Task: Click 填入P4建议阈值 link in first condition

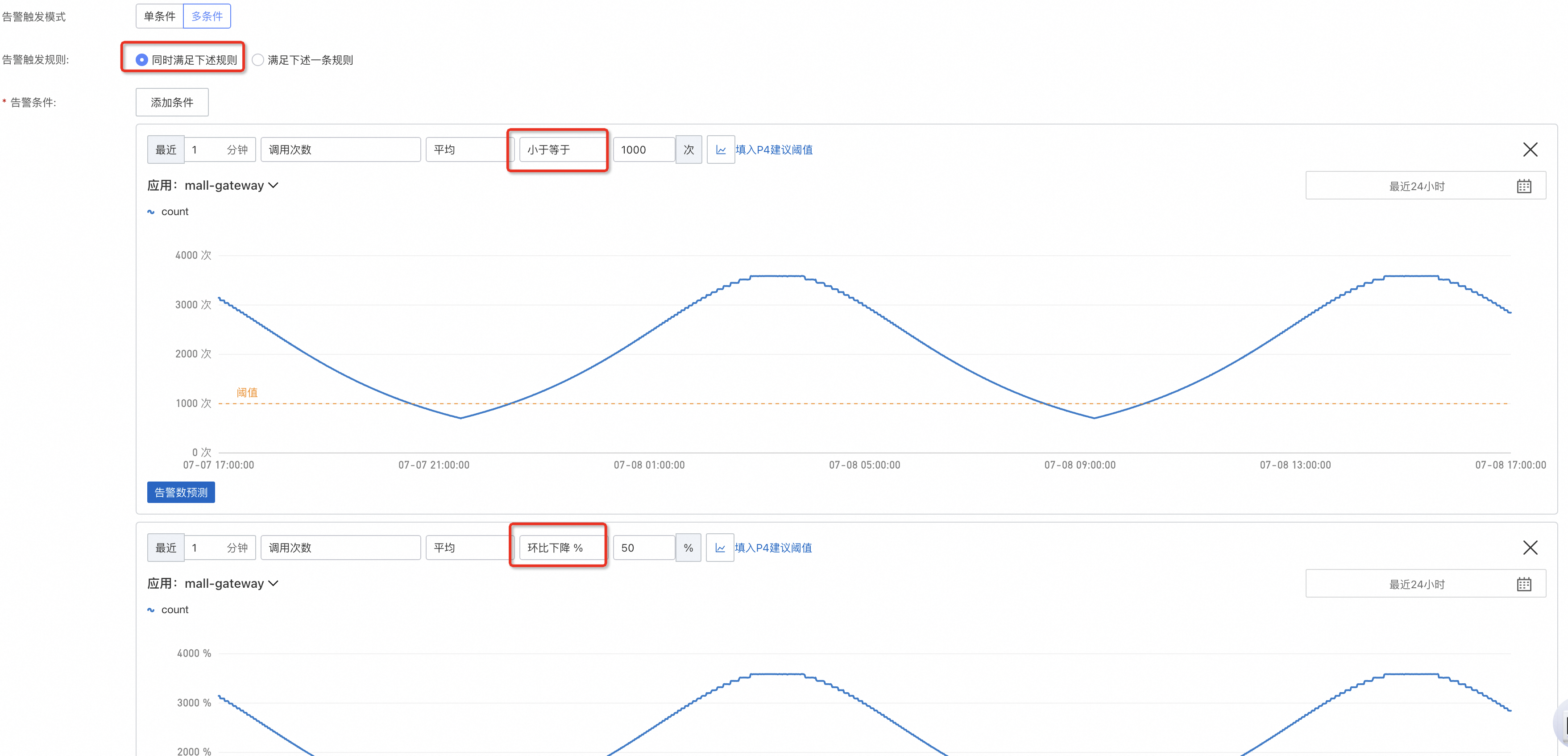Action: click(774, 150)
